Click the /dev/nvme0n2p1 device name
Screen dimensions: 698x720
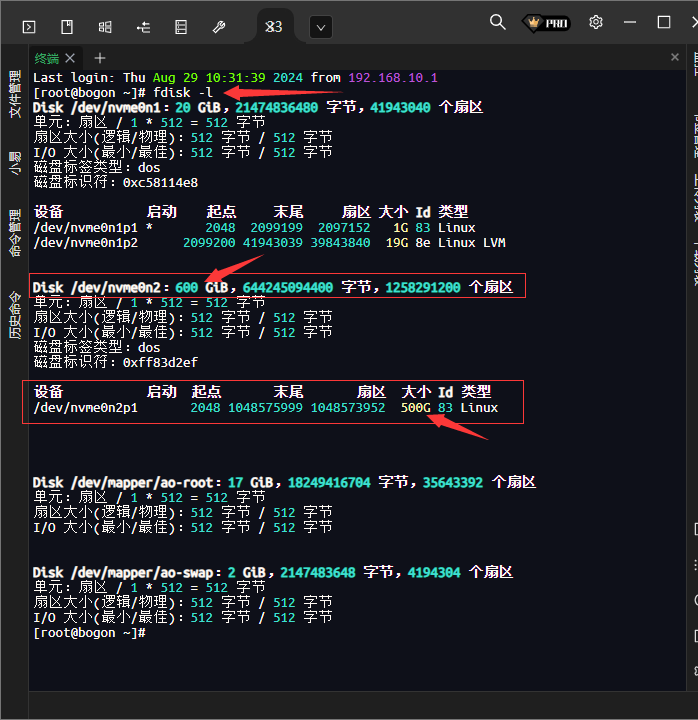coord(85,407)
